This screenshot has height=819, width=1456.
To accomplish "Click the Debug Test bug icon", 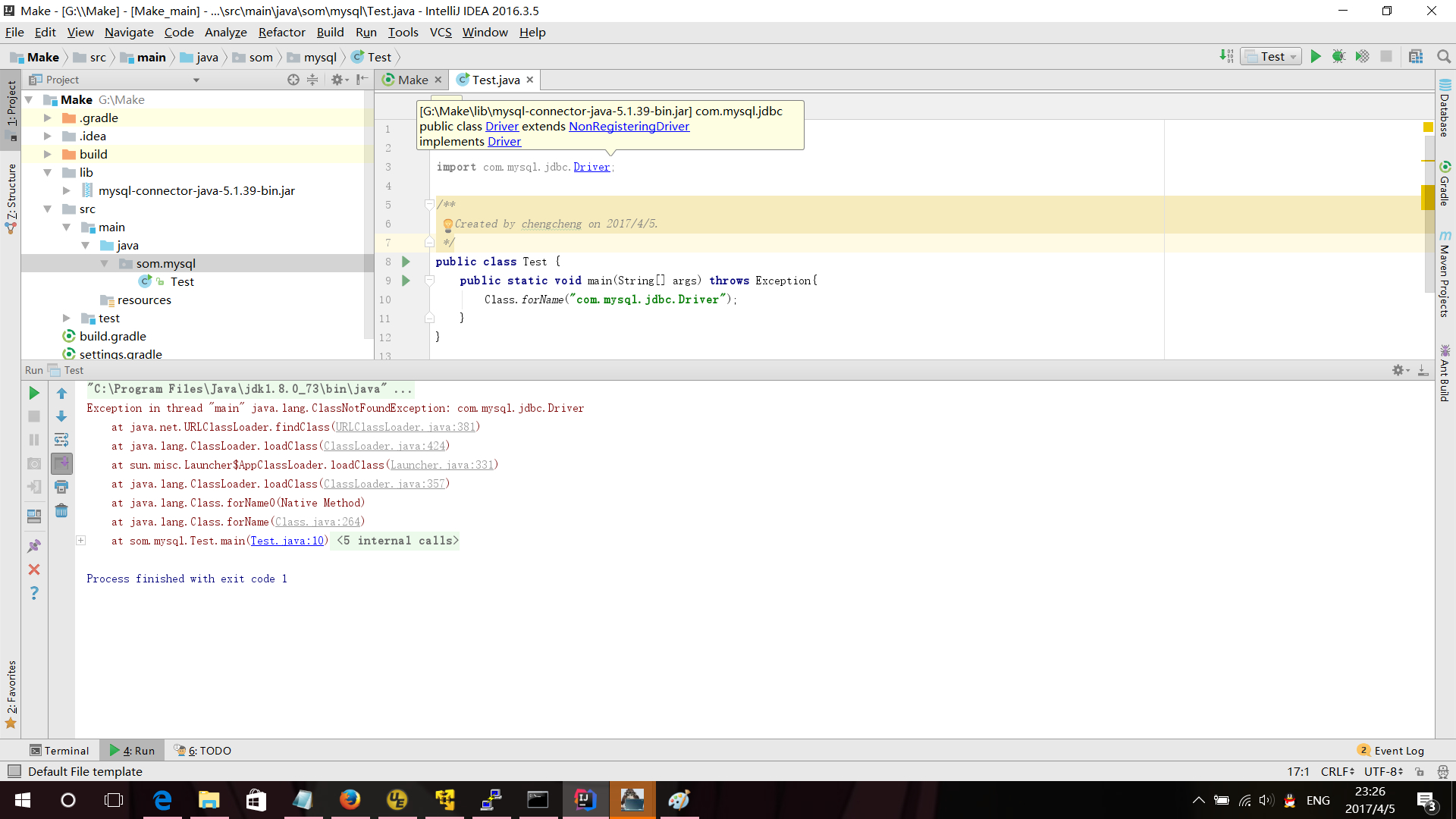I will [x=1338, y=57].
